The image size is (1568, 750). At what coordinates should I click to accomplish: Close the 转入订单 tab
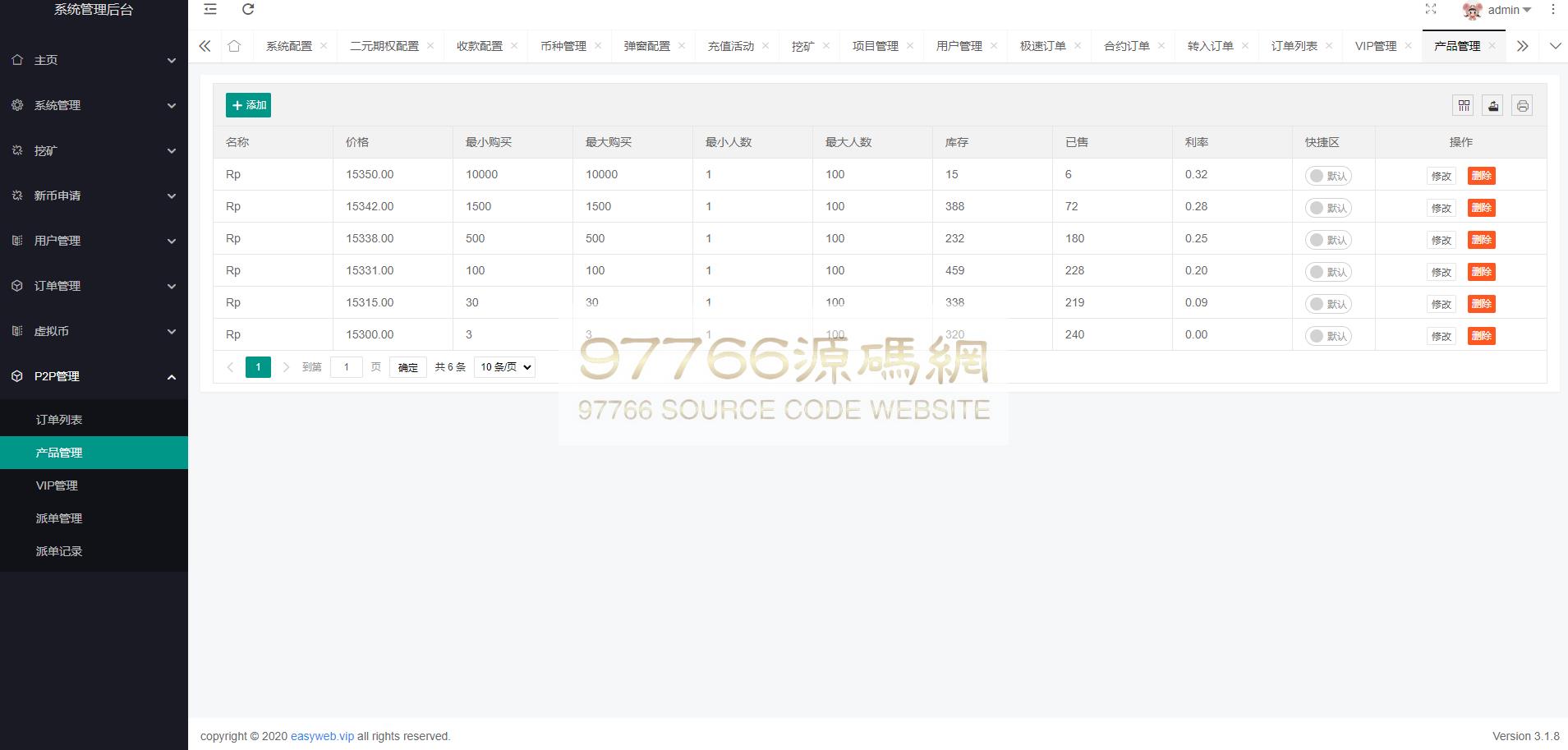click(1245, 46)
